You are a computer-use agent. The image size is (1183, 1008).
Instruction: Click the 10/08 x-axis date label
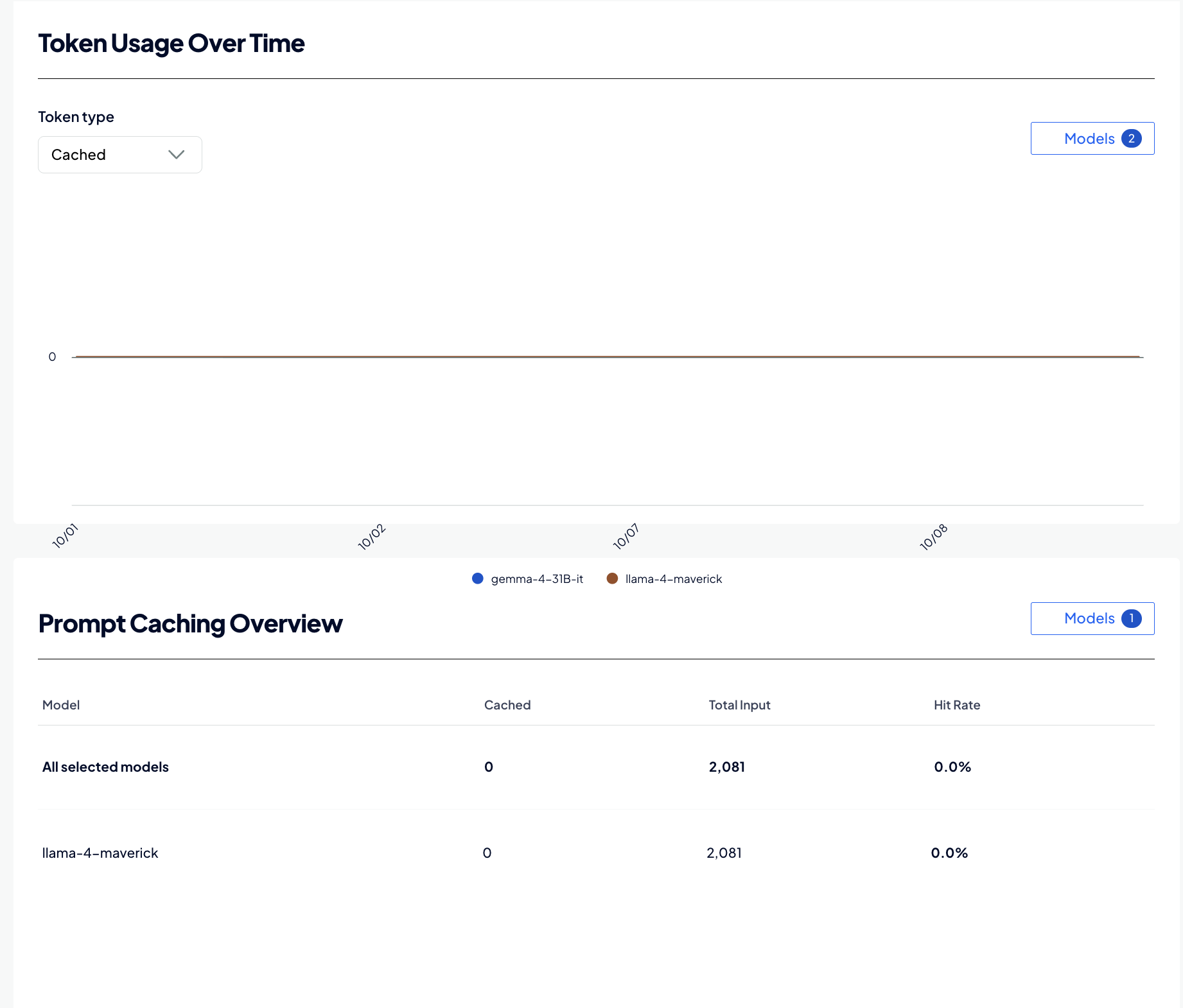coord(933,537)
